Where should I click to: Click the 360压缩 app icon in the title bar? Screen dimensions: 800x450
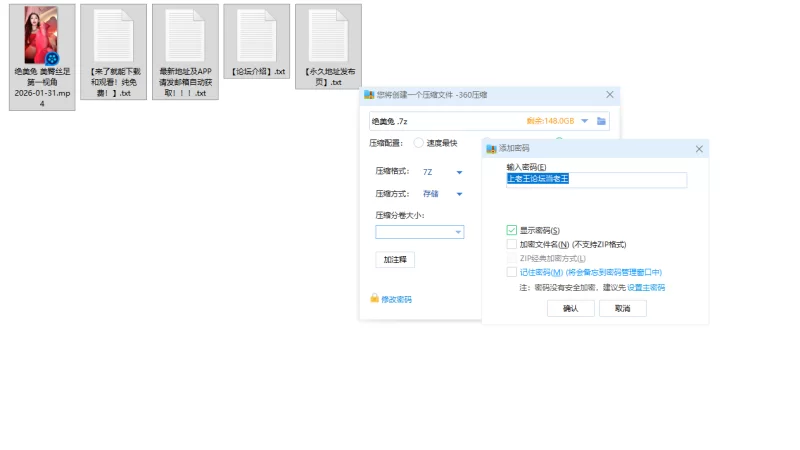[x=369, y=94]
